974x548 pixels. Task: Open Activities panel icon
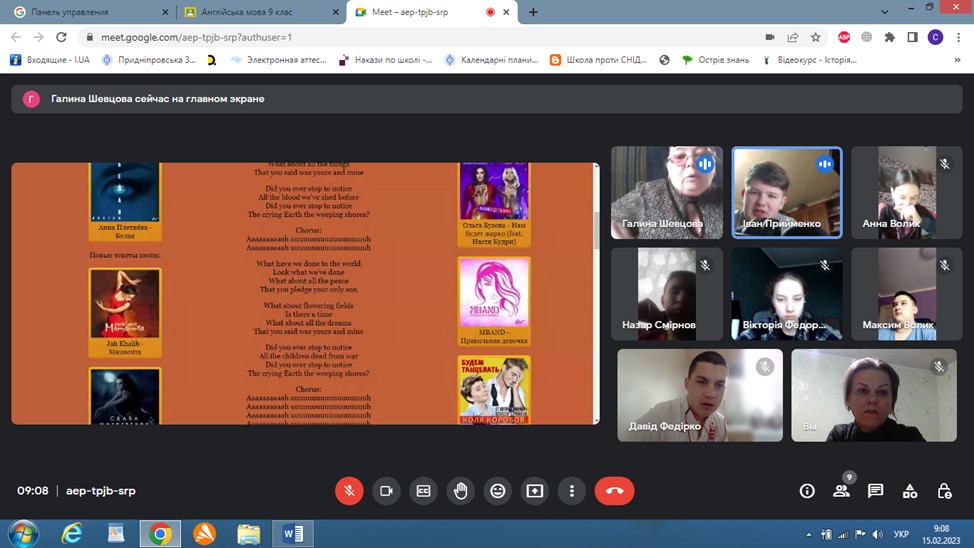coord(910,491)
